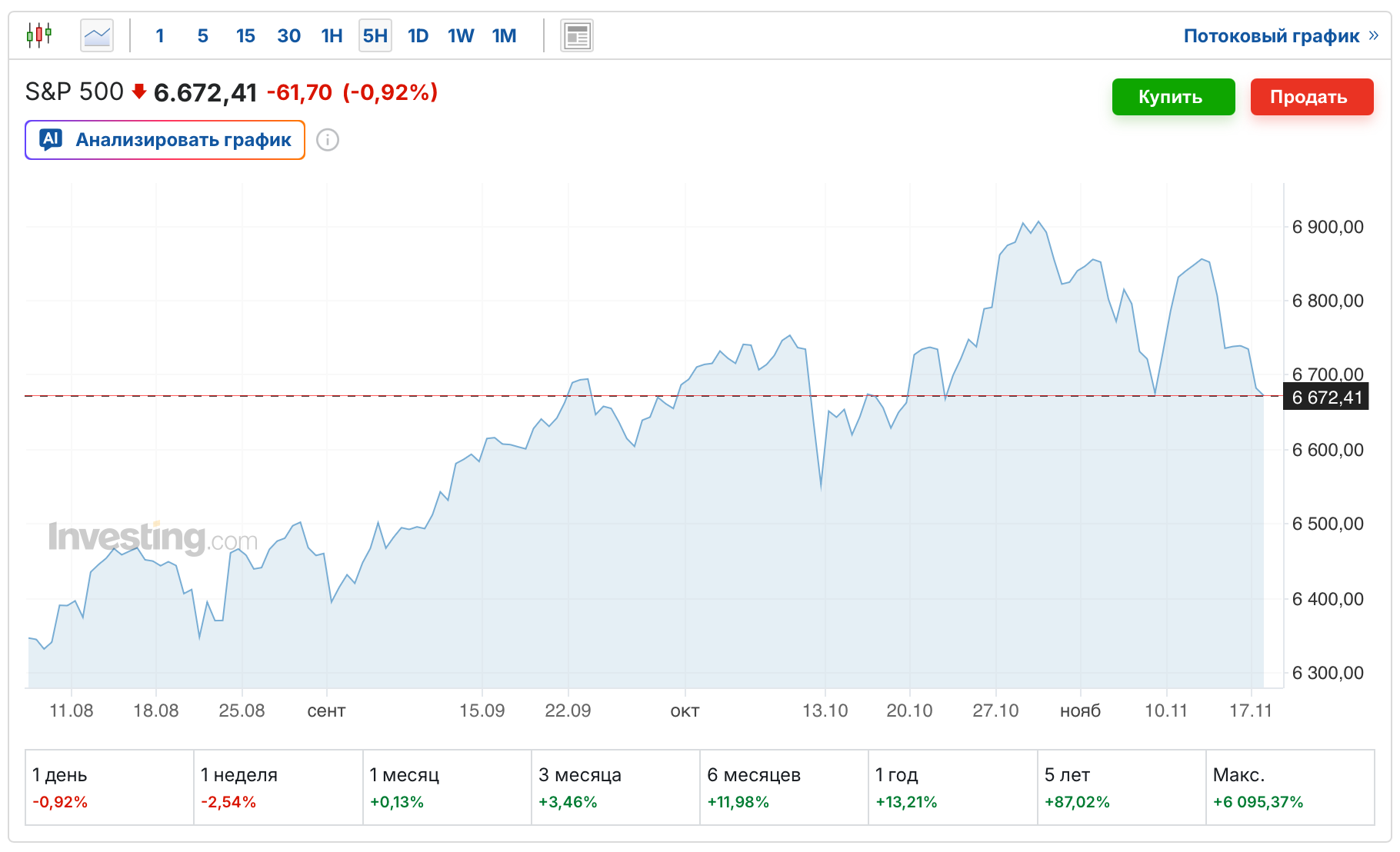This screenshot has width=1400, height=852.
Task: Click the Анализировать график button
Action: (x=165, y=140)
